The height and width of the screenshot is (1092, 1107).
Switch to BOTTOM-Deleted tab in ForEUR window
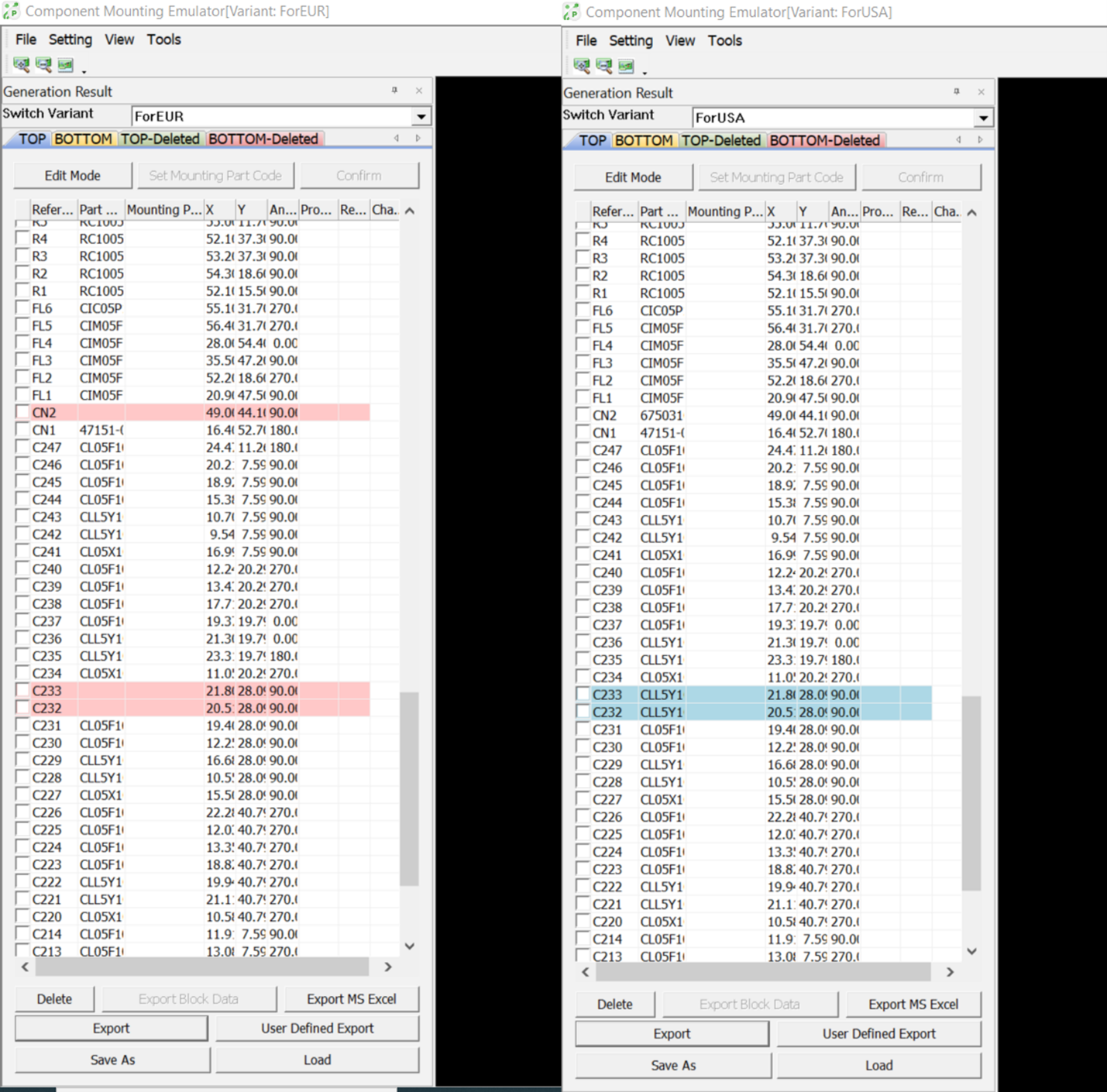pos(263,139)
